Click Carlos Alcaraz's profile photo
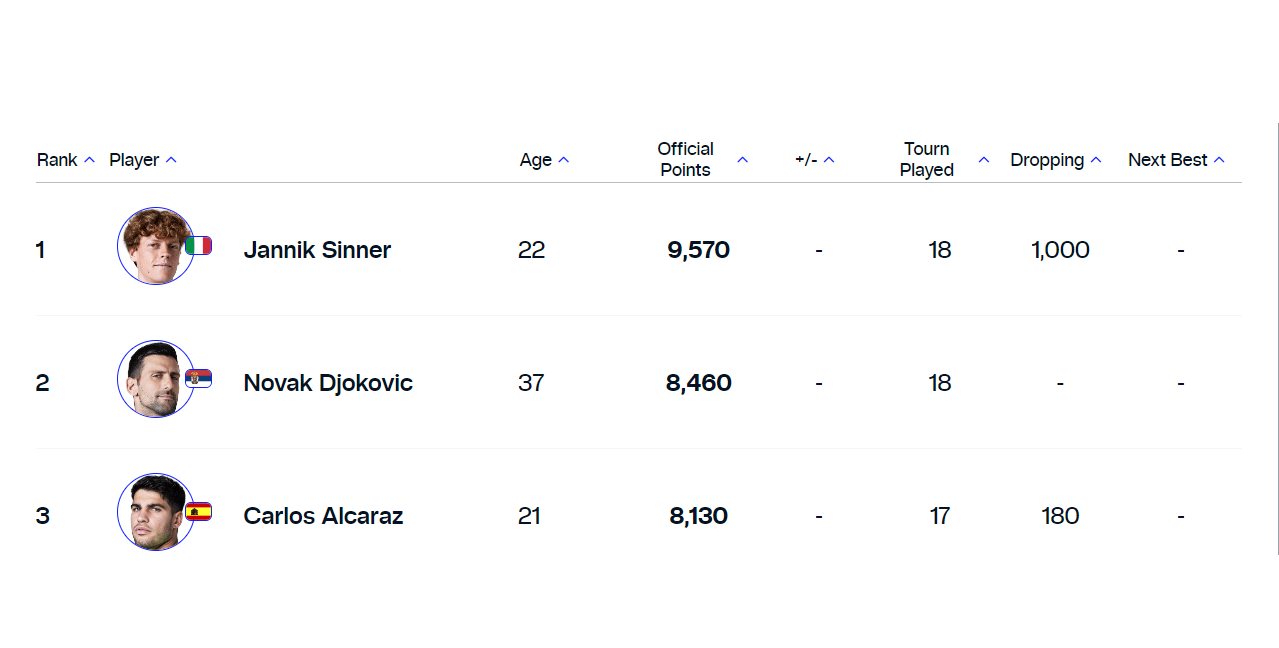Viewport: 1279px width, 648px height. tap(155, 512)
